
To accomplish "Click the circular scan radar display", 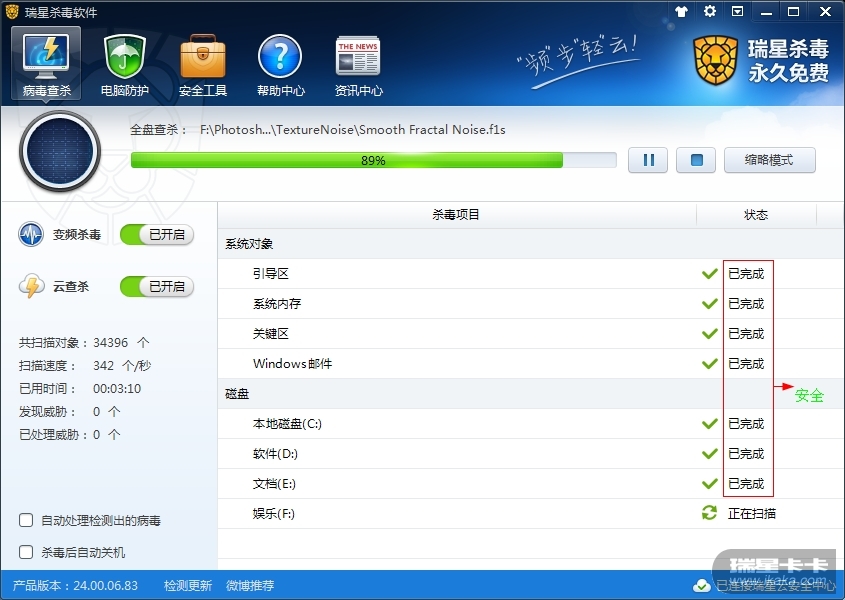I will coord(60,151).
